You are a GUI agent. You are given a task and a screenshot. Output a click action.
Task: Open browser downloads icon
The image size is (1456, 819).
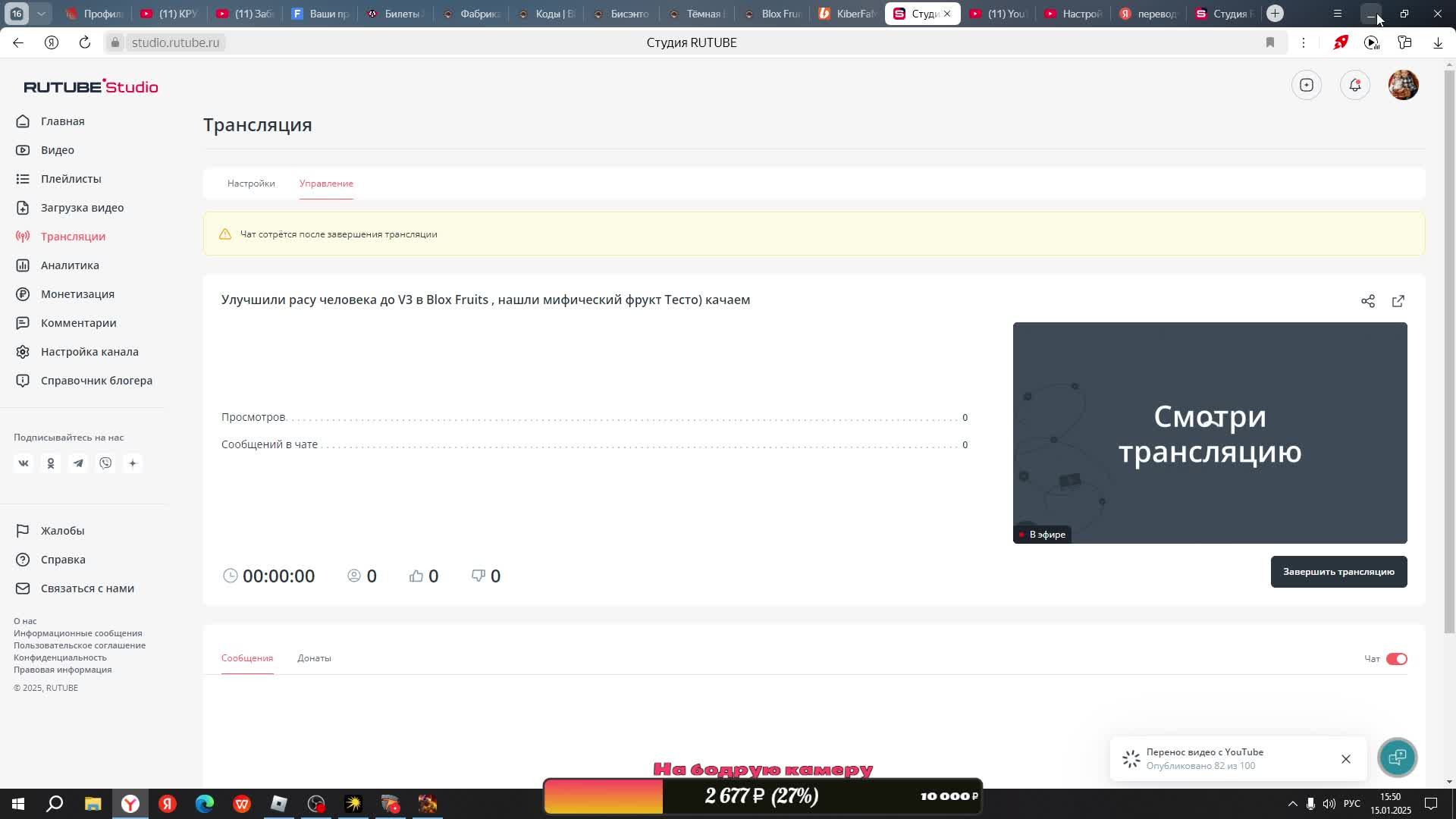(1438, 42)
